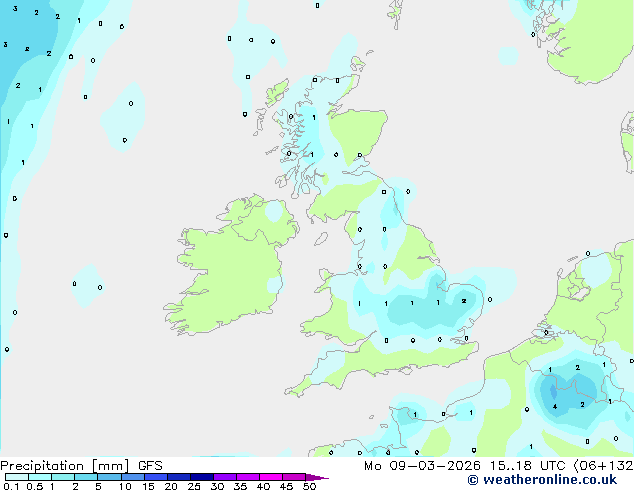Click the weatheronline.co.uk copyright link

(542, 480)
